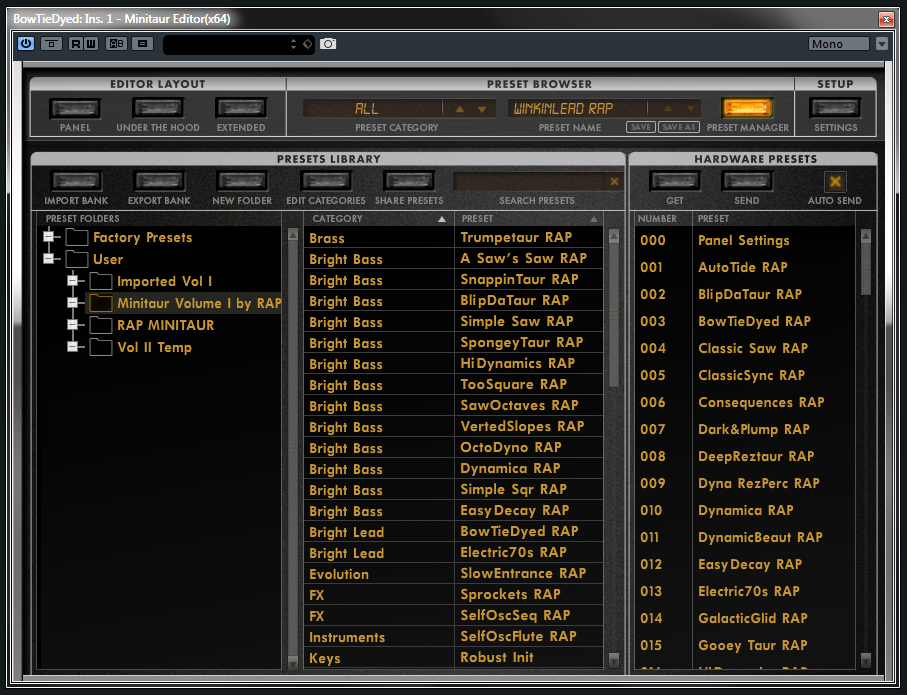This screenshot has width=907, height=695.
Task: Toggle the AUTO SEND X checkbox
Action: coord(835,182)
